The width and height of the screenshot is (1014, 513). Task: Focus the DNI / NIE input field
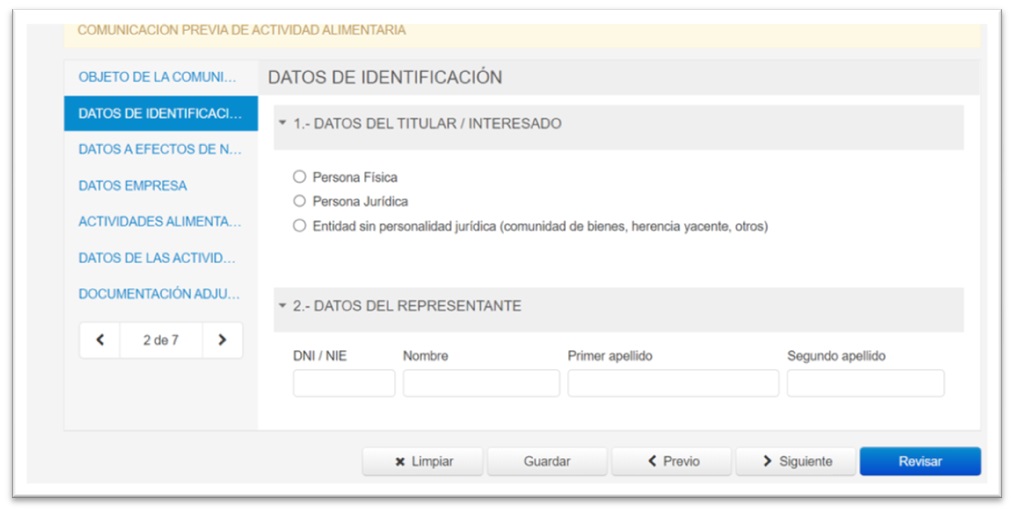(x=344, y=383)
